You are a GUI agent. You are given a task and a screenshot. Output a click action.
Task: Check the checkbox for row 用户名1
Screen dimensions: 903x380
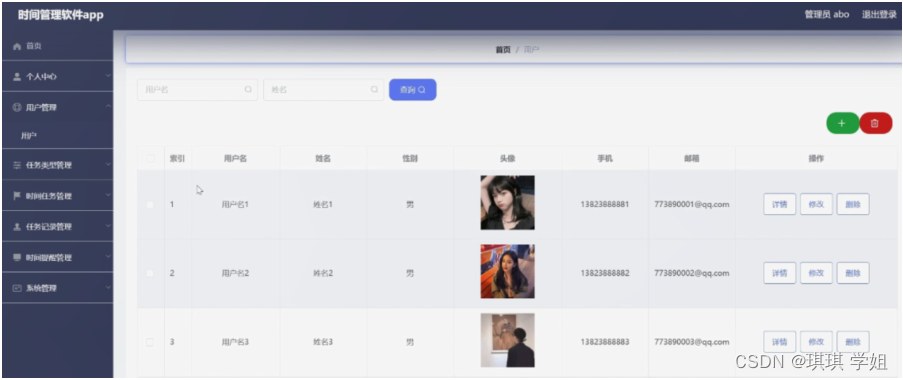coord(150,204)
